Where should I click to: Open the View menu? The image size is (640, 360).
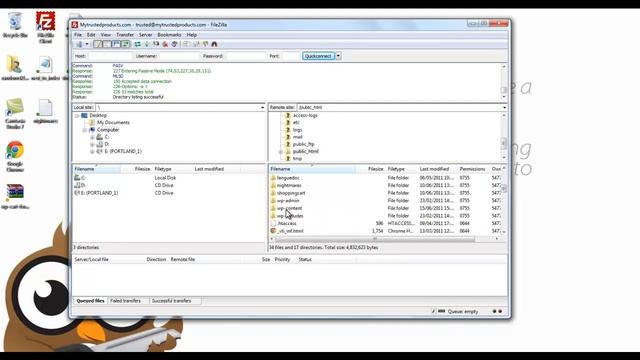106,35
